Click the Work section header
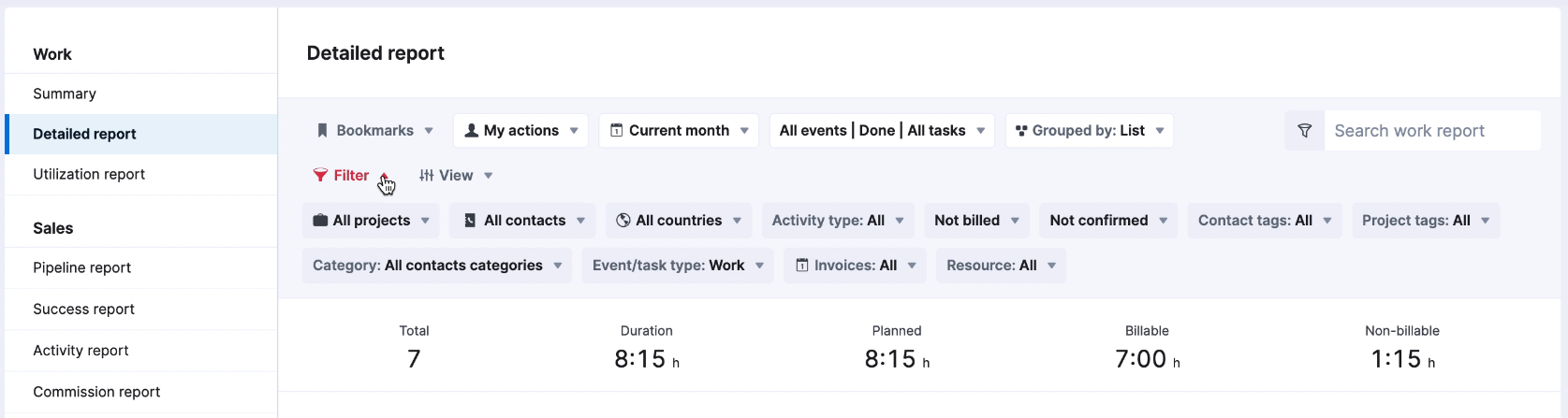The width and height of the screenshot is (1568, 418). 52,54
